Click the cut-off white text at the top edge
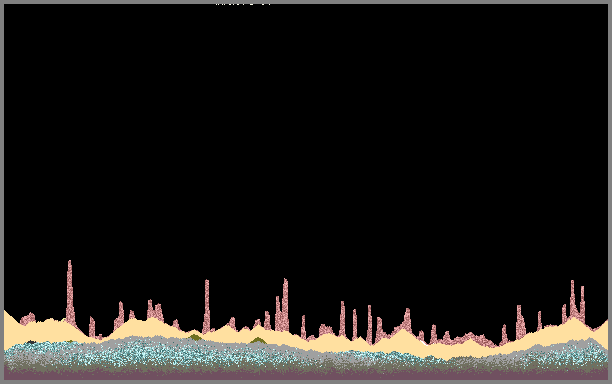612x384 pixels. (x=243, y=4)
